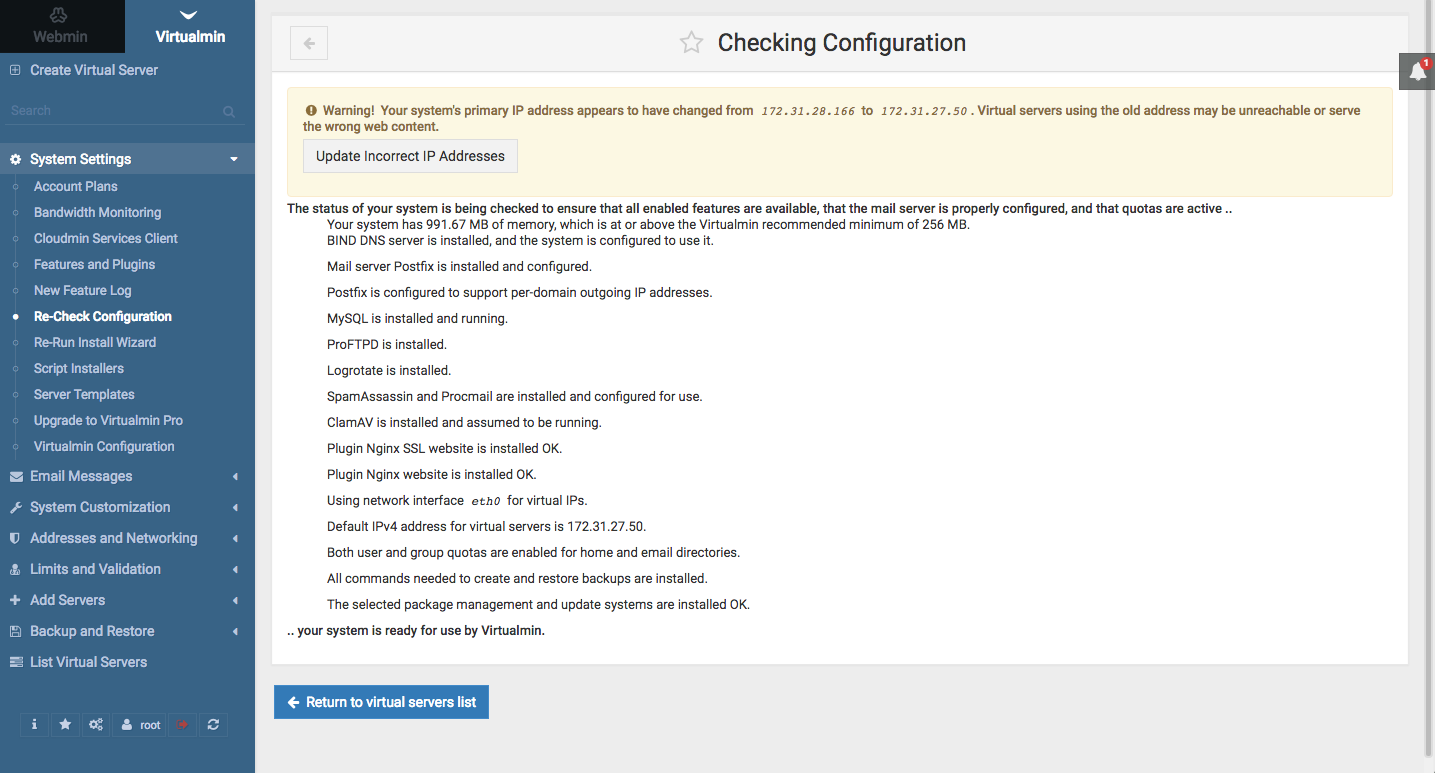Expand the System Customization section
This screenshot has height=773, width=1435.
pyautogui.click(x=127, y=507)
